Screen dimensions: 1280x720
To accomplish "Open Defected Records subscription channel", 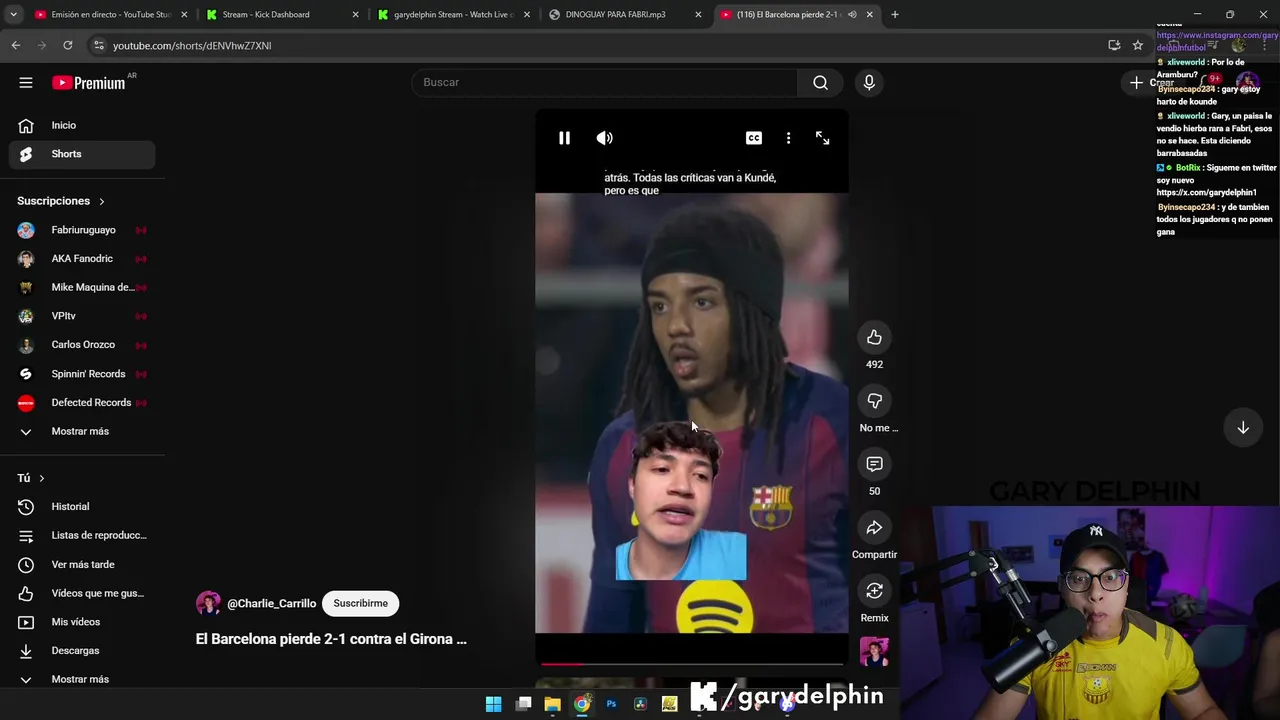I will click(x=83, y=402).
